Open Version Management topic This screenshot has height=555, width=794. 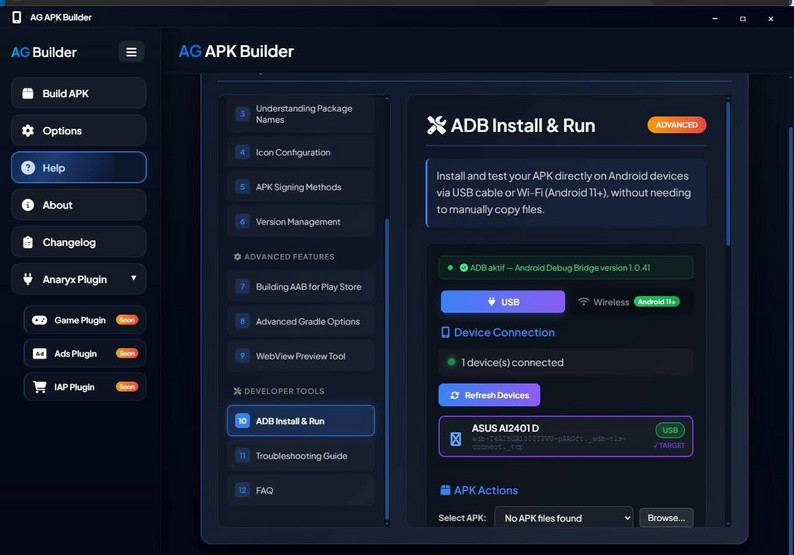[301, 222]
